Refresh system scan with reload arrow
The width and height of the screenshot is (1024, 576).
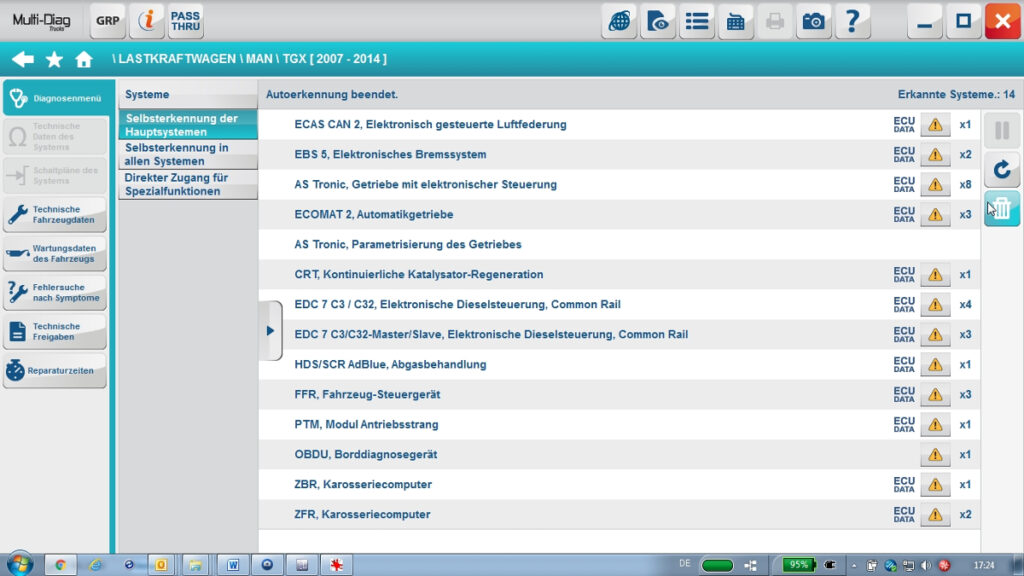tap(1002, 170)
